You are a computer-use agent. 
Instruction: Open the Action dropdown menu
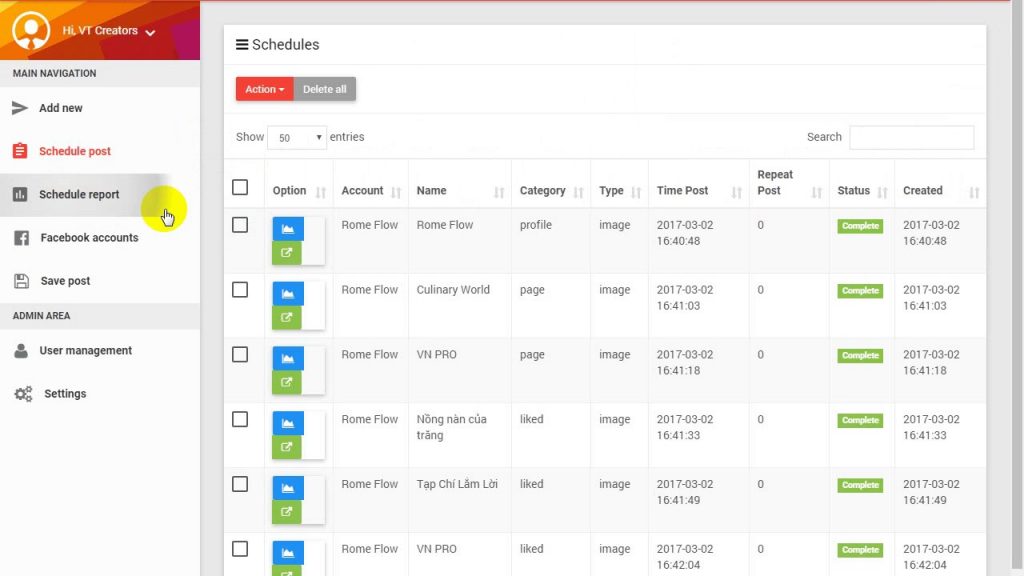click(x=263, y=88)
